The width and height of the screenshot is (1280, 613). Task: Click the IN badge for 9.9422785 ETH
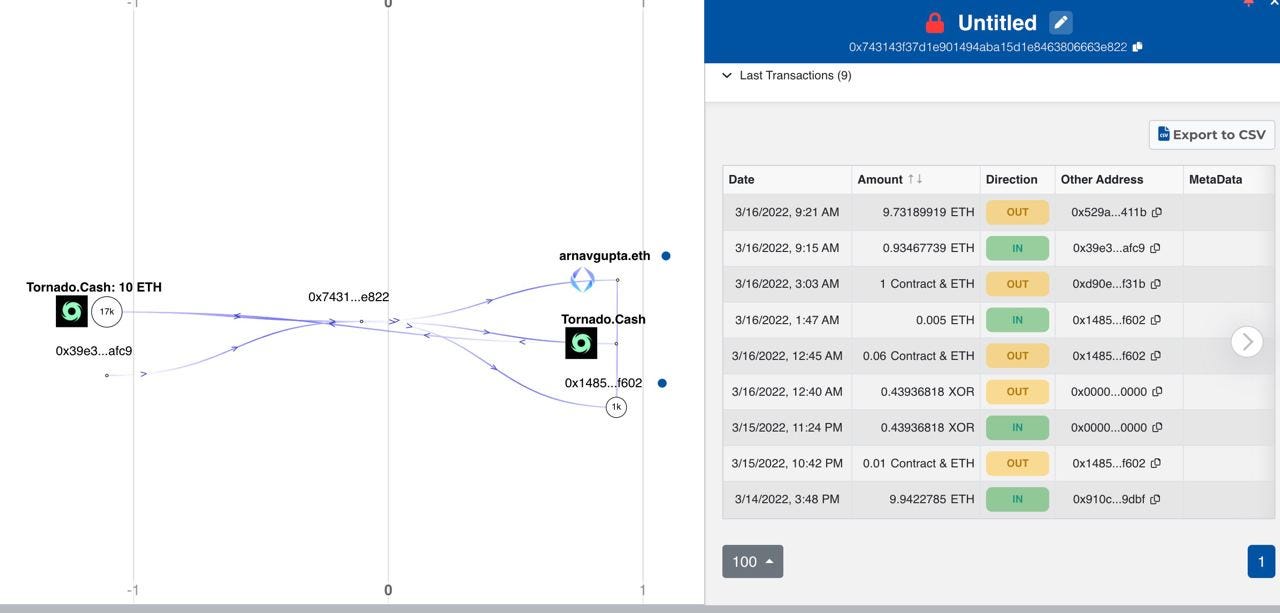pos(1017,499)
